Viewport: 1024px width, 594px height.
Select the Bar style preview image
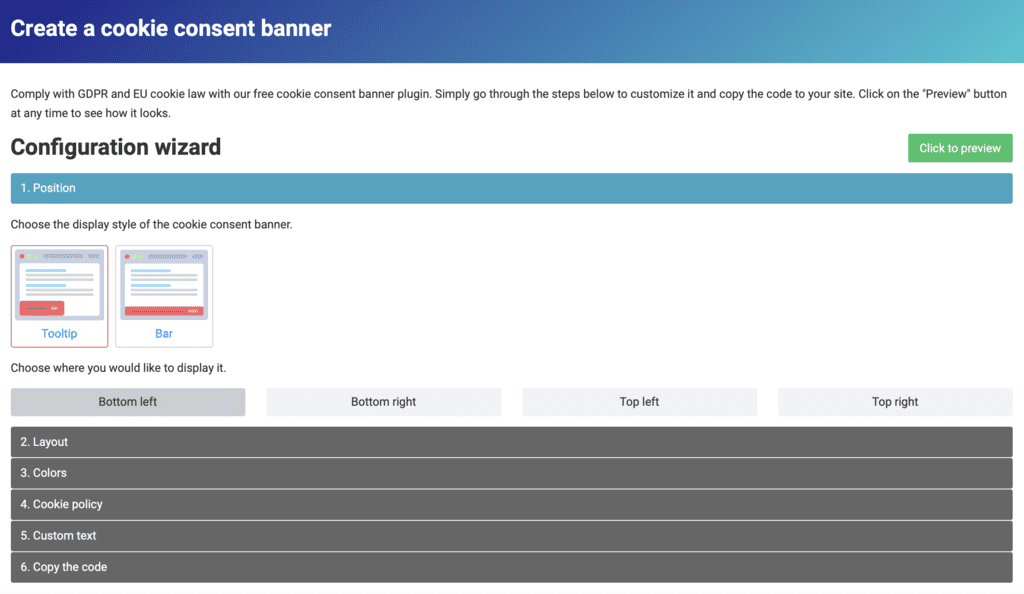pyautogui.click(x=164, y=284)
